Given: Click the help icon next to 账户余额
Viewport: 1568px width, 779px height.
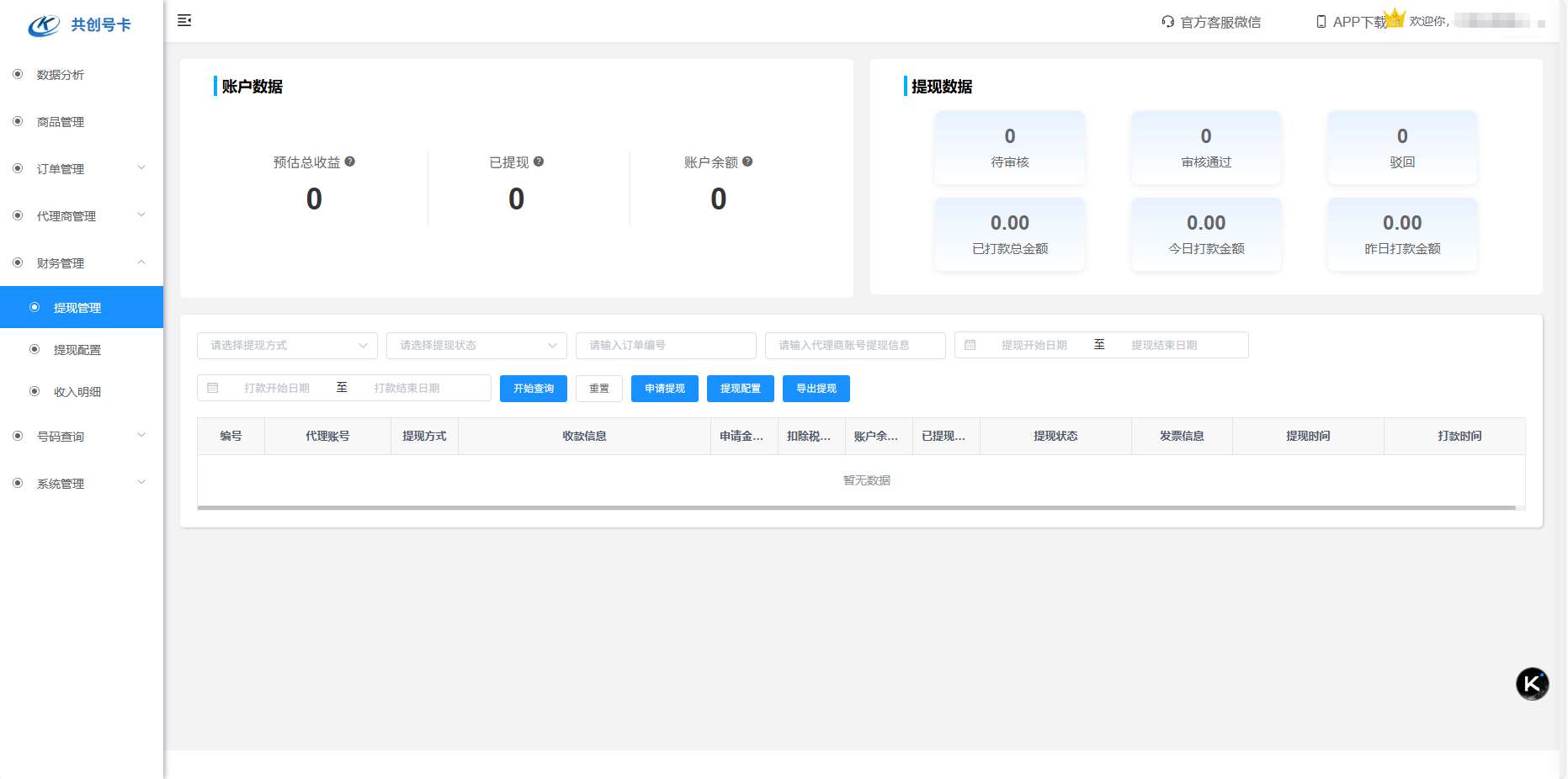Looking at the screenshot, I should (747, 162).
